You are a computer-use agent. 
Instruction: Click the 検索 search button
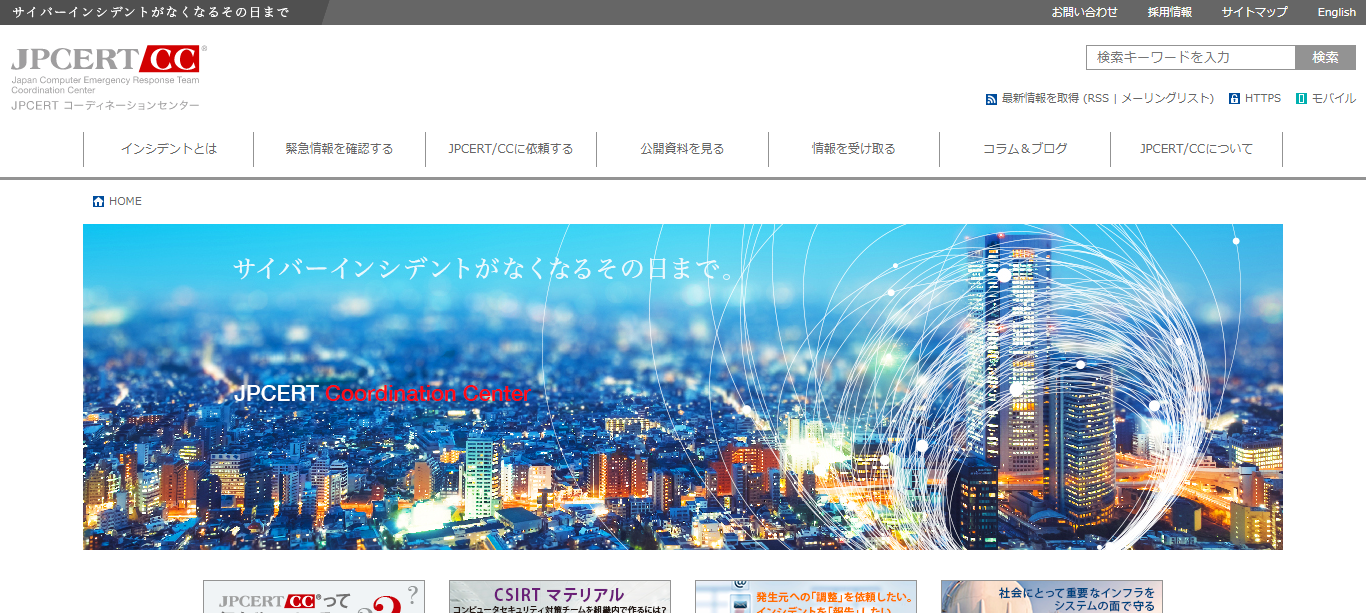pyautogui.click(x=1325, y=57)
